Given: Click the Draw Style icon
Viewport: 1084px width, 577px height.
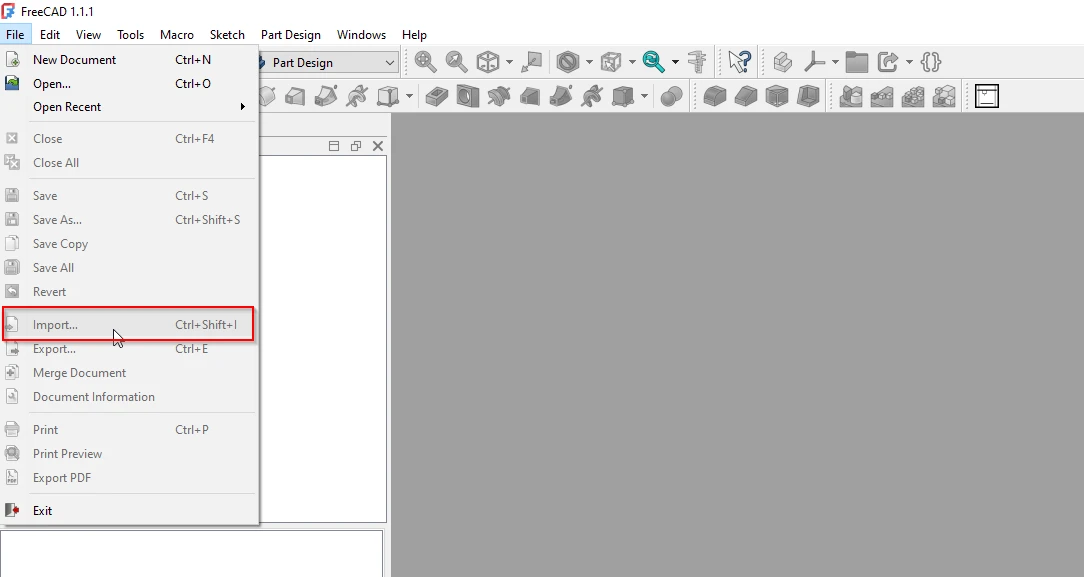Looking at the screenshot, I should click(568, 62).
